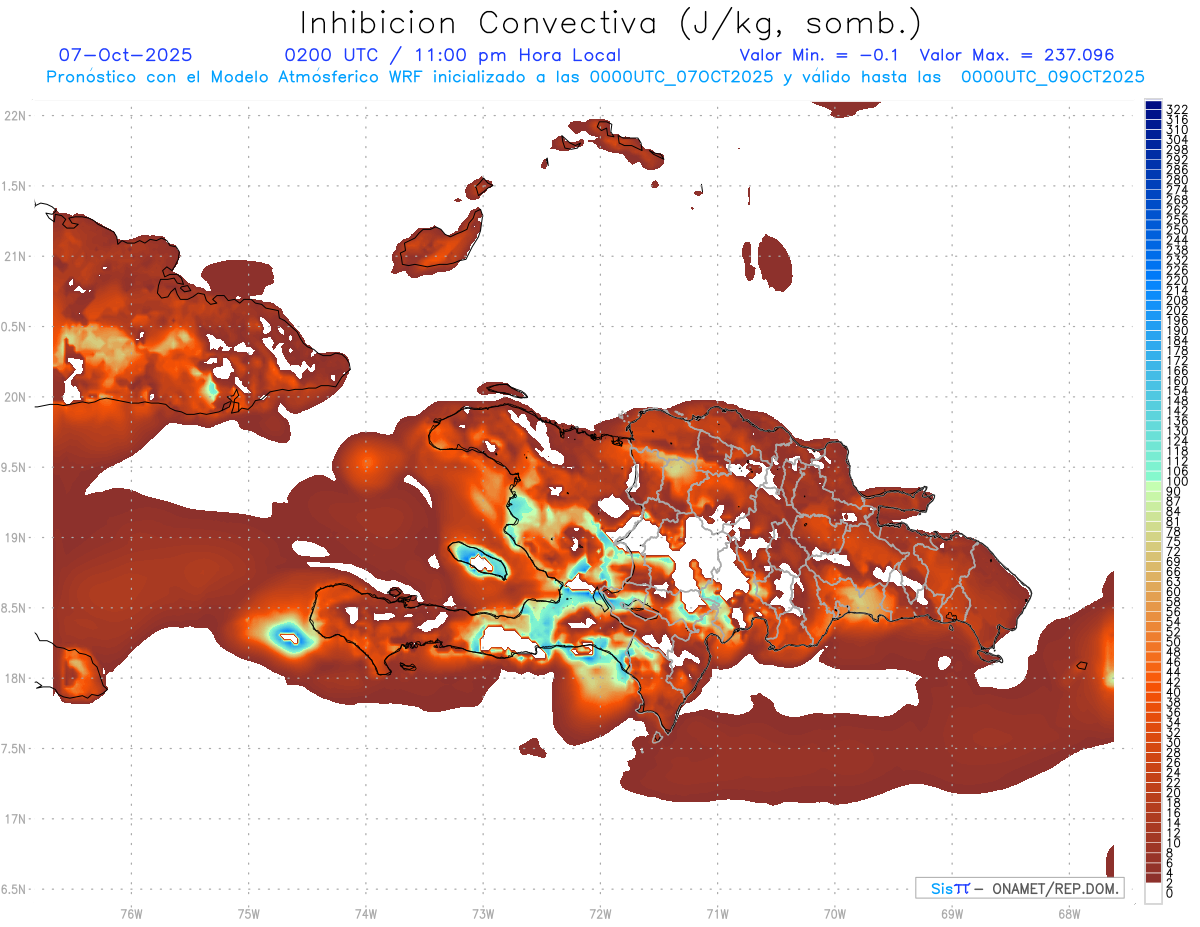Click the 76W longitude axis label
Image resolution: width=1200 pixels, height=927 pixels.
coord(131,913)
